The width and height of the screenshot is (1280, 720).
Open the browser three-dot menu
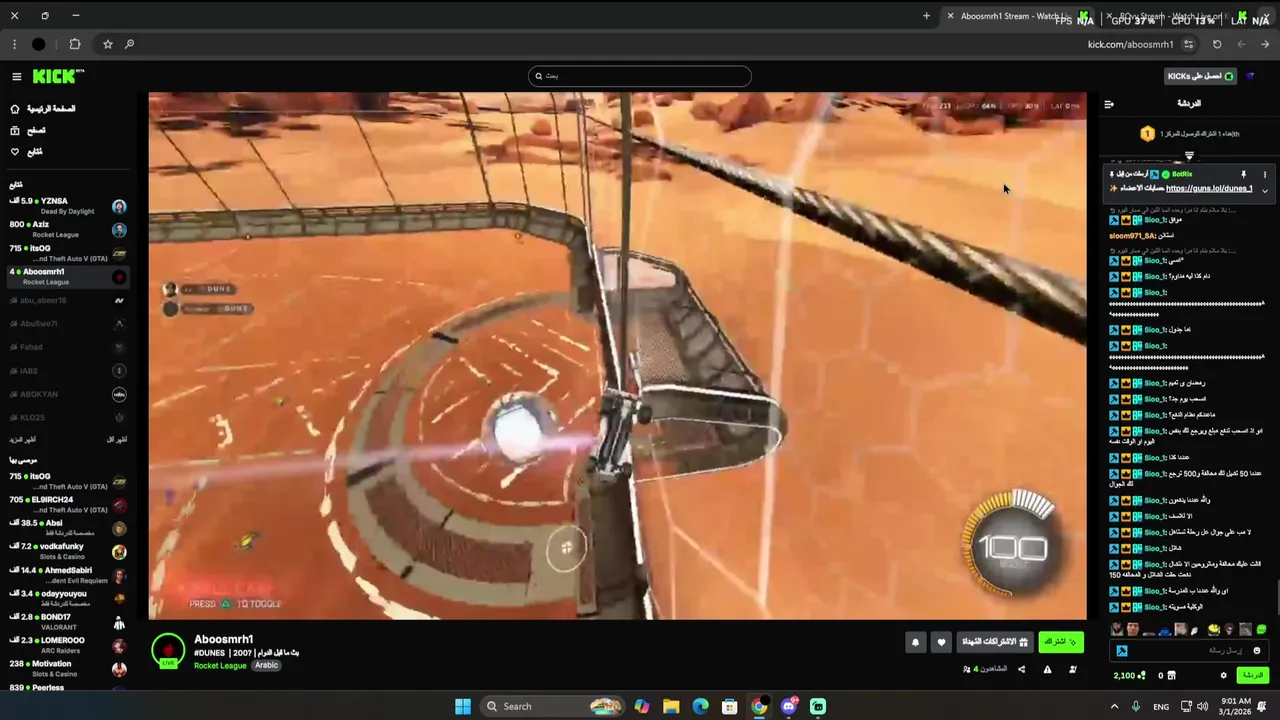14,44
